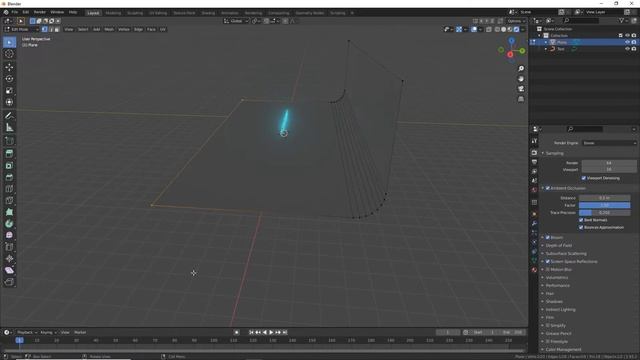Select the Loop Cut tool

(9, 189)
